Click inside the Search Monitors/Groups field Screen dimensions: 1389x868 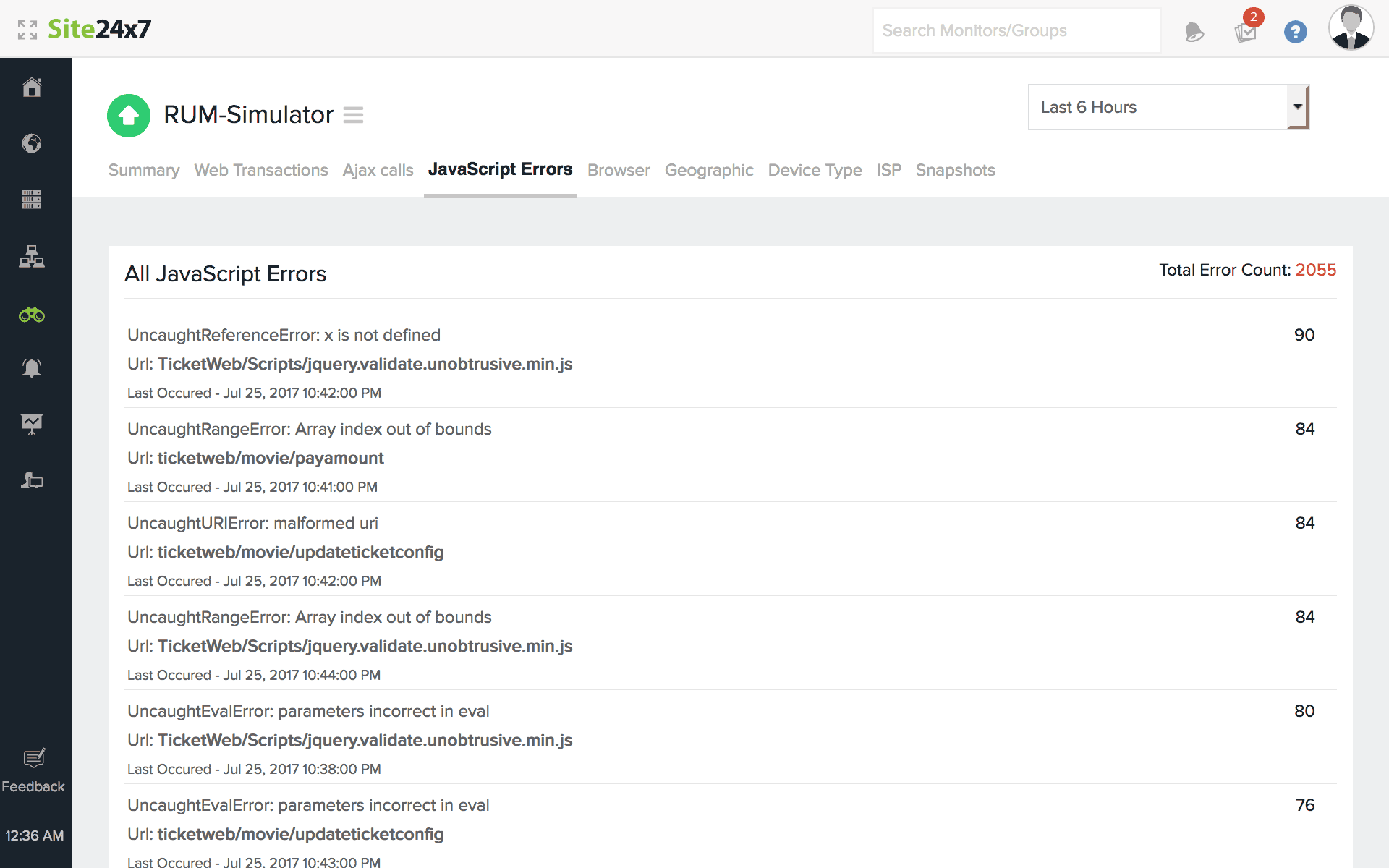point(1016,30)
